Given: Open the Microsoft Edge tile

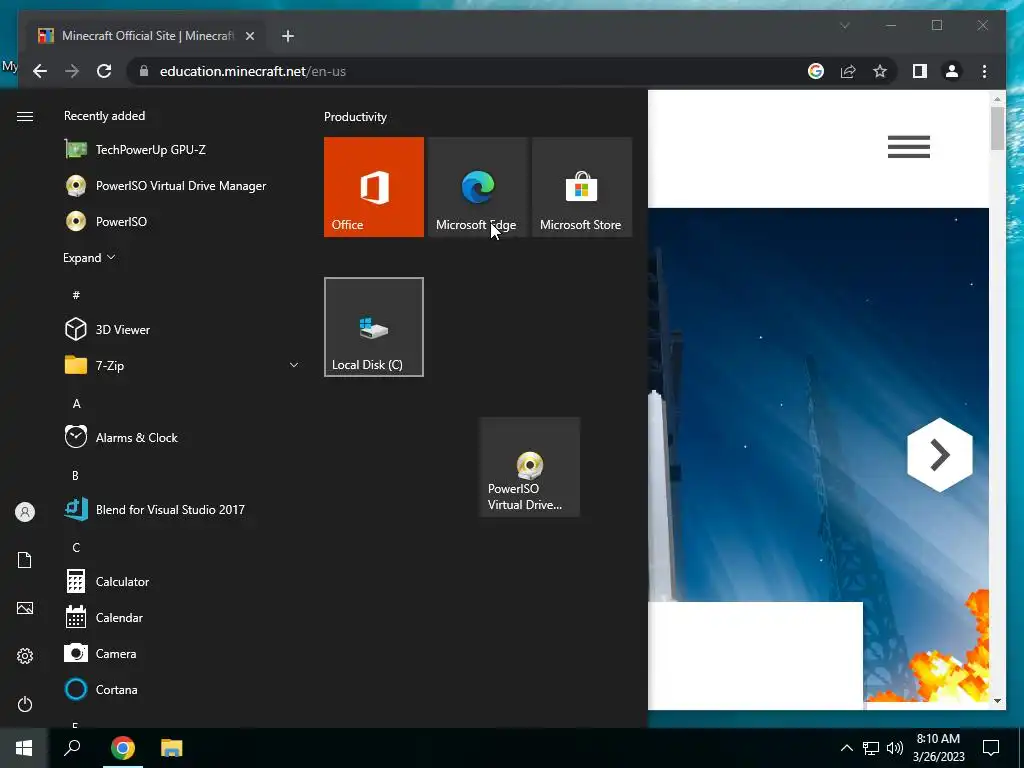Looking at the screenshot, I should [477, 187].
